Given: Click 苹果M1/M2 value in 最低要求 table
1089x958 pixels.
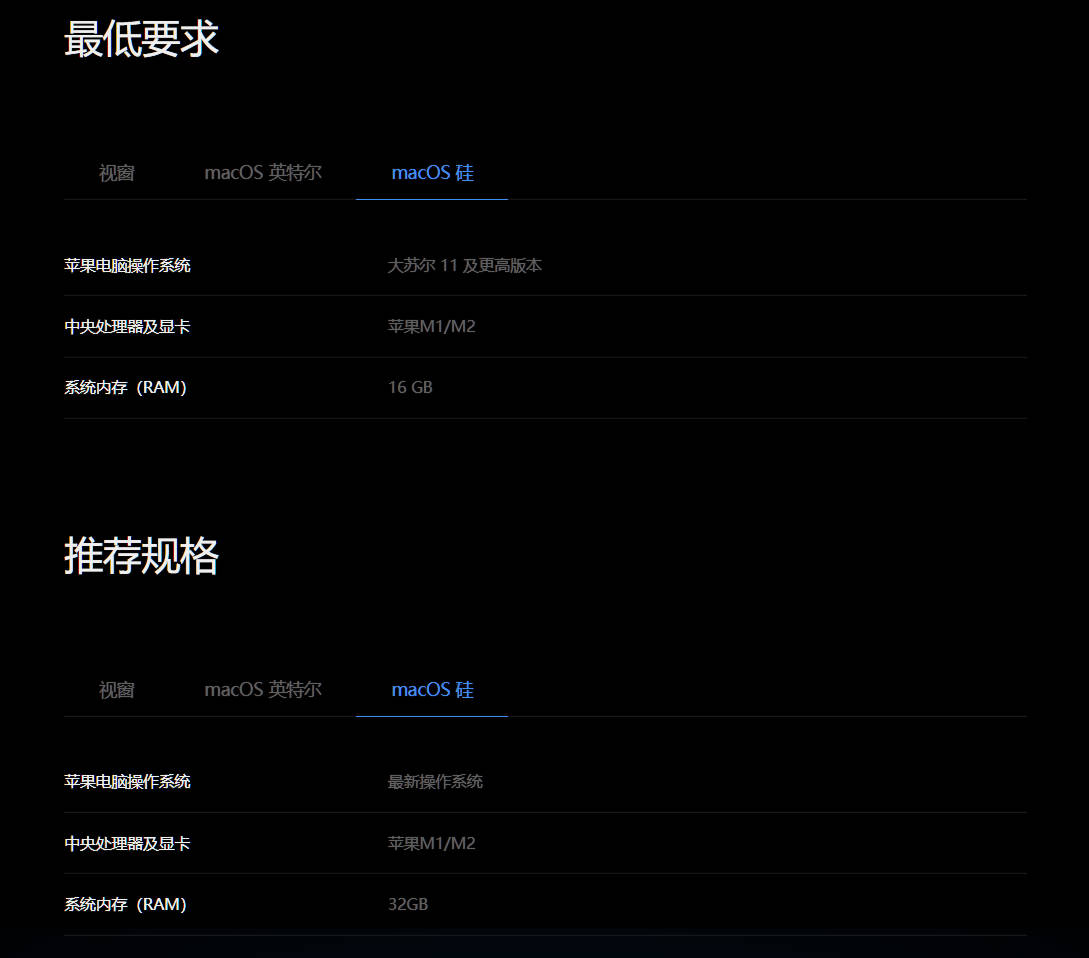Looking at the screenshot, I should click(x=431, y=327).
